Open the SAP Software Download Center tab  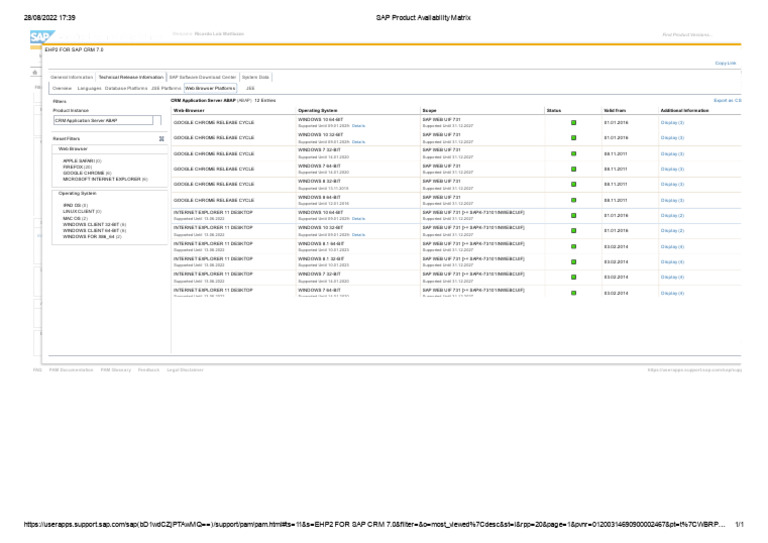(202, 77)
